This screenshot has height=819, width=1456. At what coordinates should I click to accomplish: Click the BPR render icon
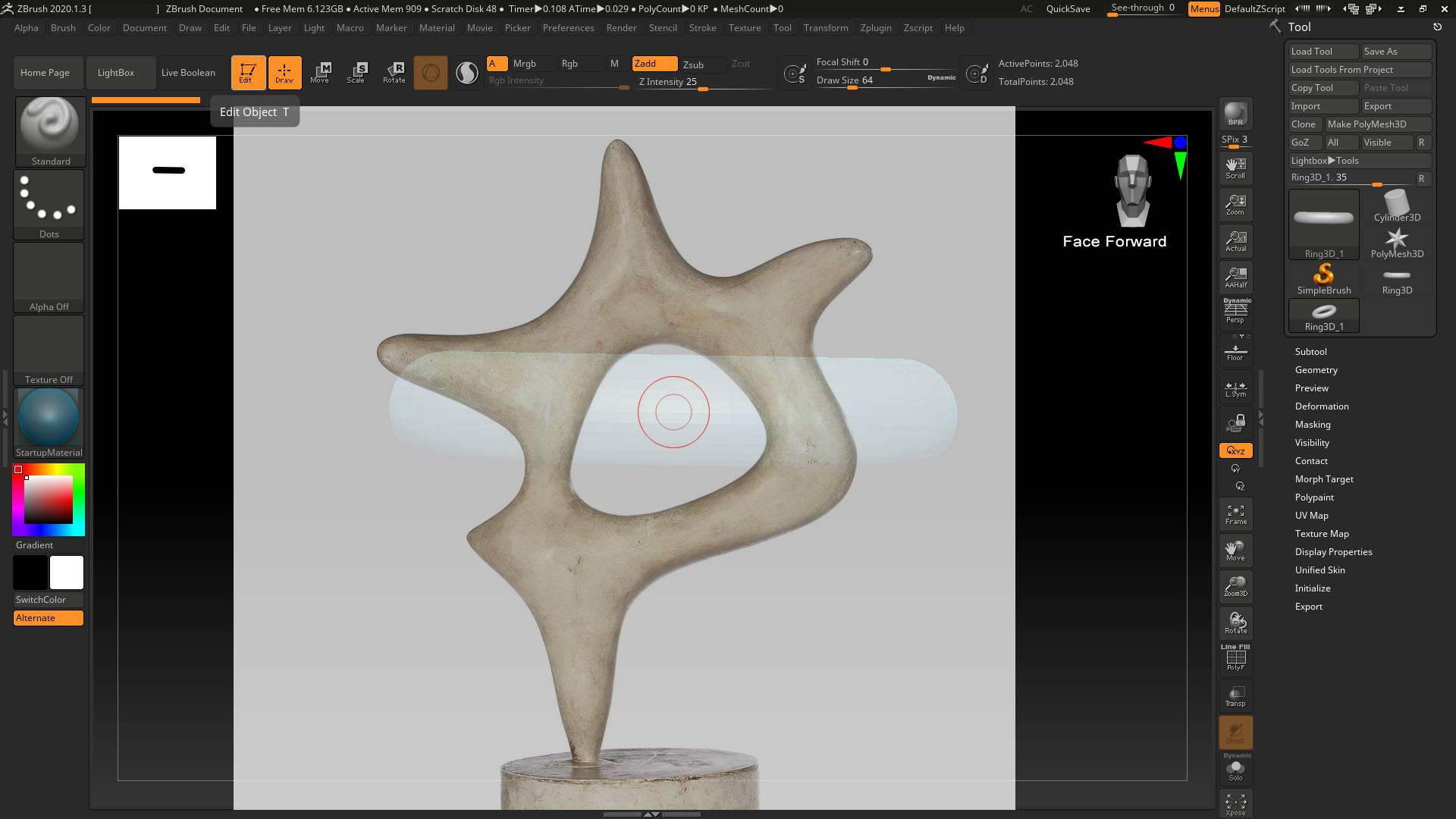coord(1235,114)
